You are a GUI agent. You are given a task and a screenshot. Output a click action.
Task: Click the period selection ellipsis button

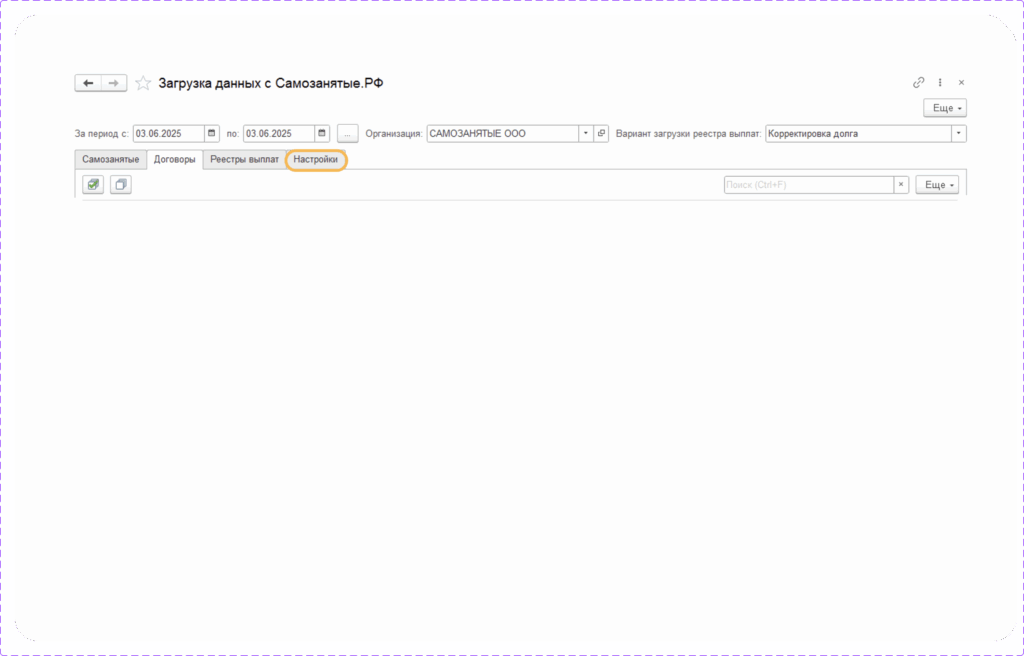pyautogui.click(x=347, y=133)
